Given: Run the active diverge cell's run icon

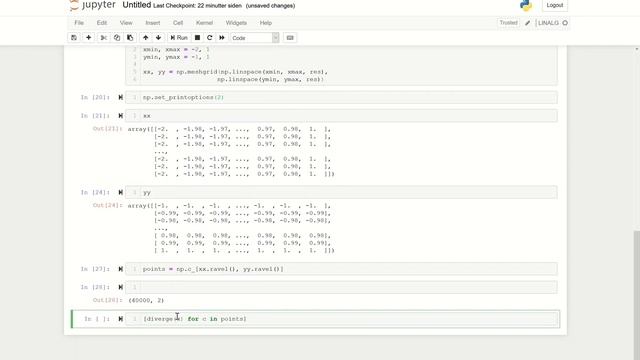Looking at the screenshot, I should pos(120,319).
